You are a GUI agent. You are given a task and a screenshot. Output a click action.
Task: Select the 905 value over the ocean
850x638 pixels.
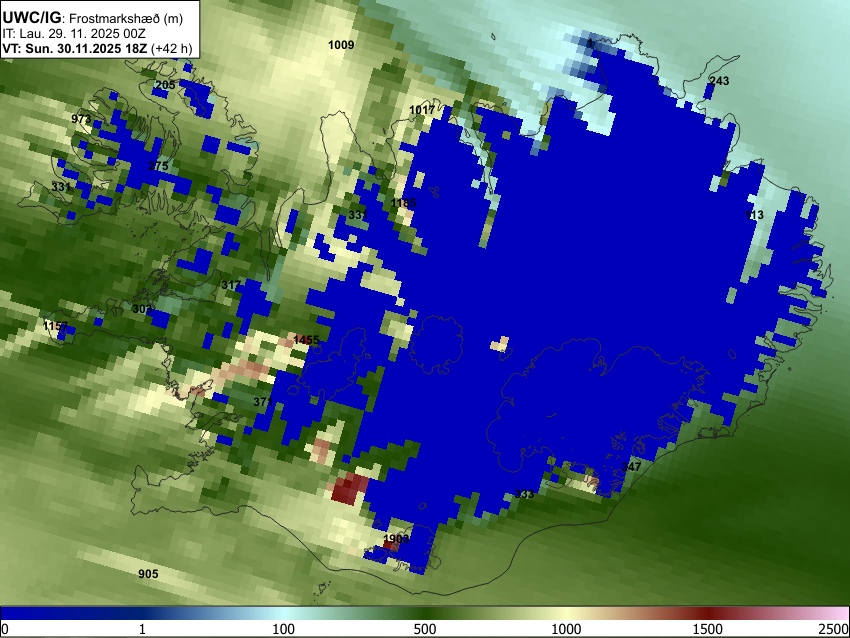(x=148, y=574)
